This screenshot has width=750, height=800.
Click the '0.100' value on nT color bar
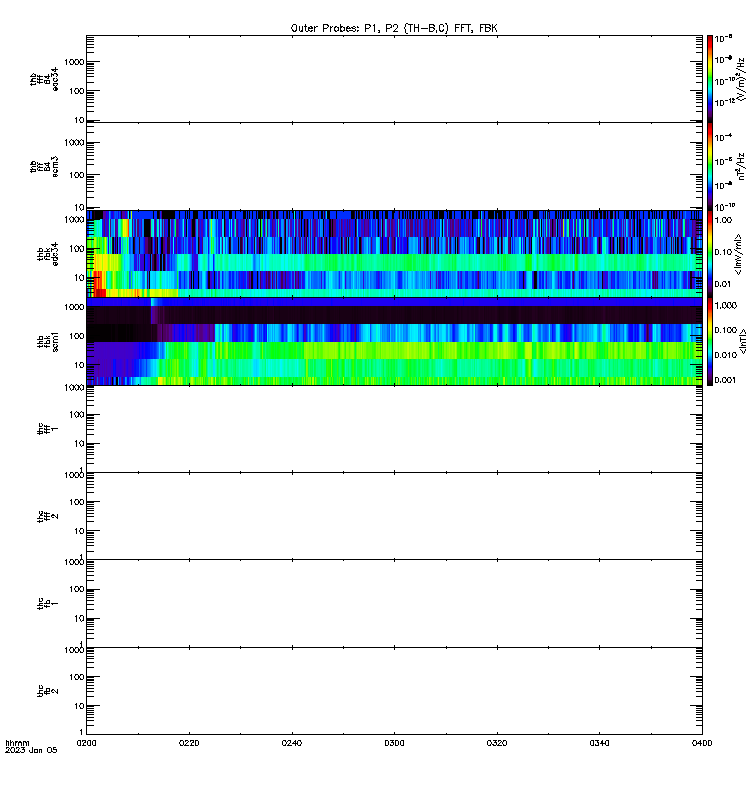(x=726, y=330)
